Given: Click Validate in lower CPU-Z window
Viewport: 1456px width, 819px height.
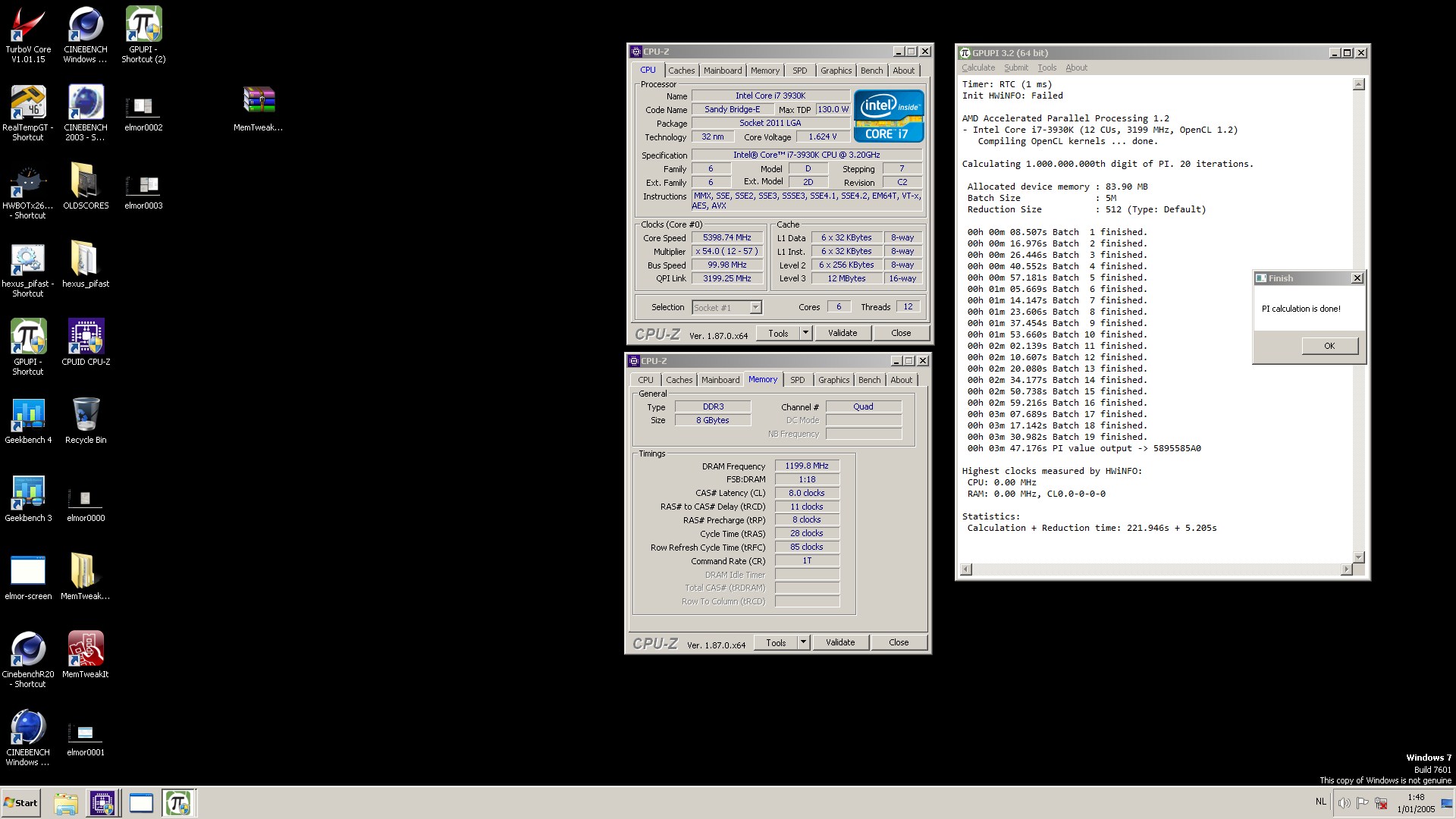Looking at the screenshot, I should click(840, 642).
